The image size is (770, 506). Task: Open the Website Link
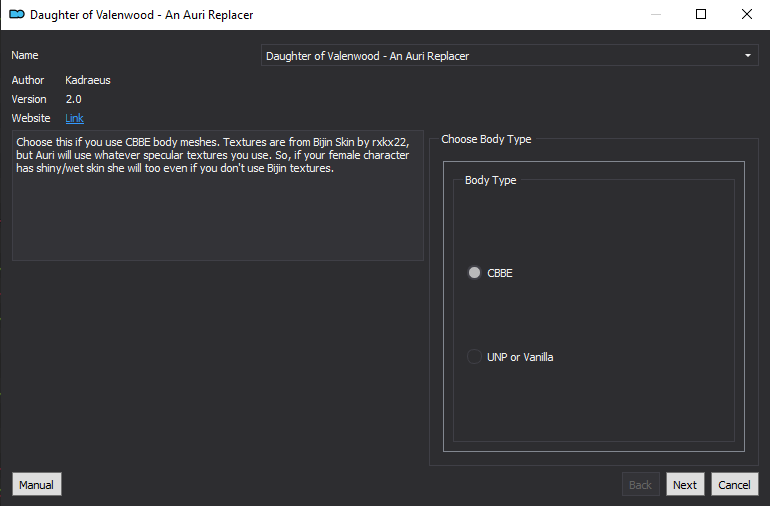[74, 118]
